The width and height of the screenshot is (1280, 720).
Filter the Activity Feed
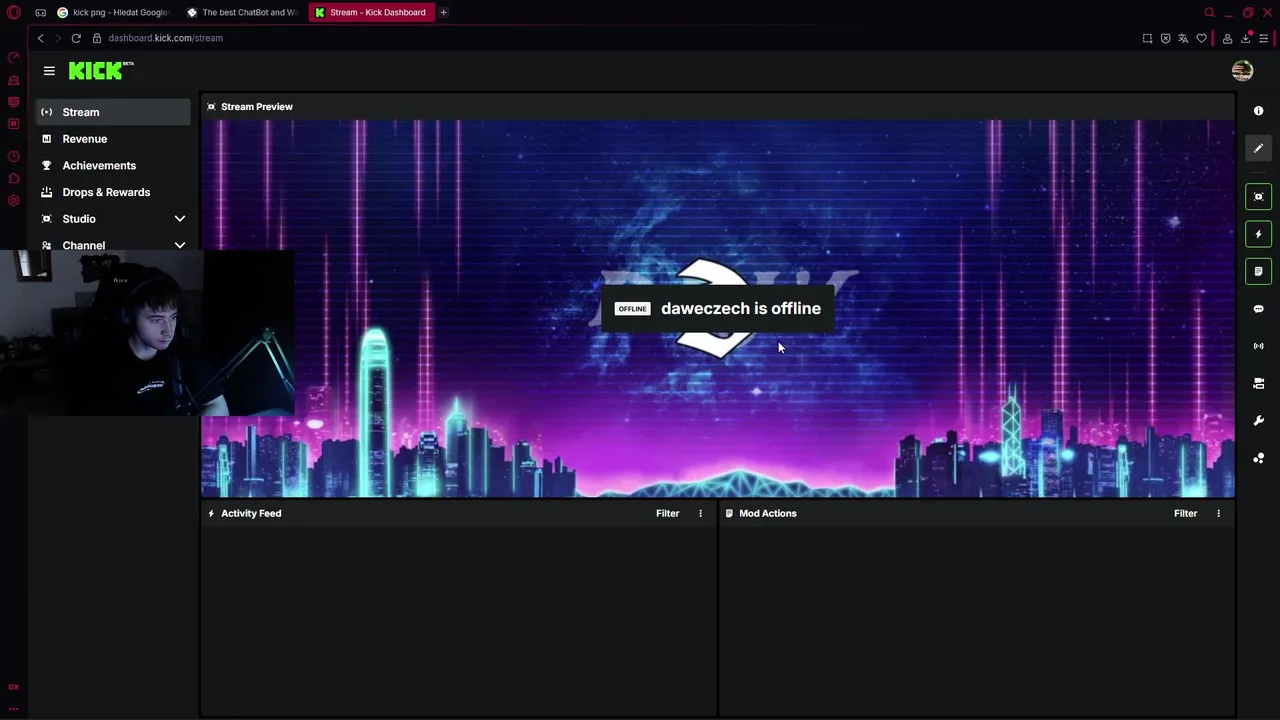click(667, 513)
